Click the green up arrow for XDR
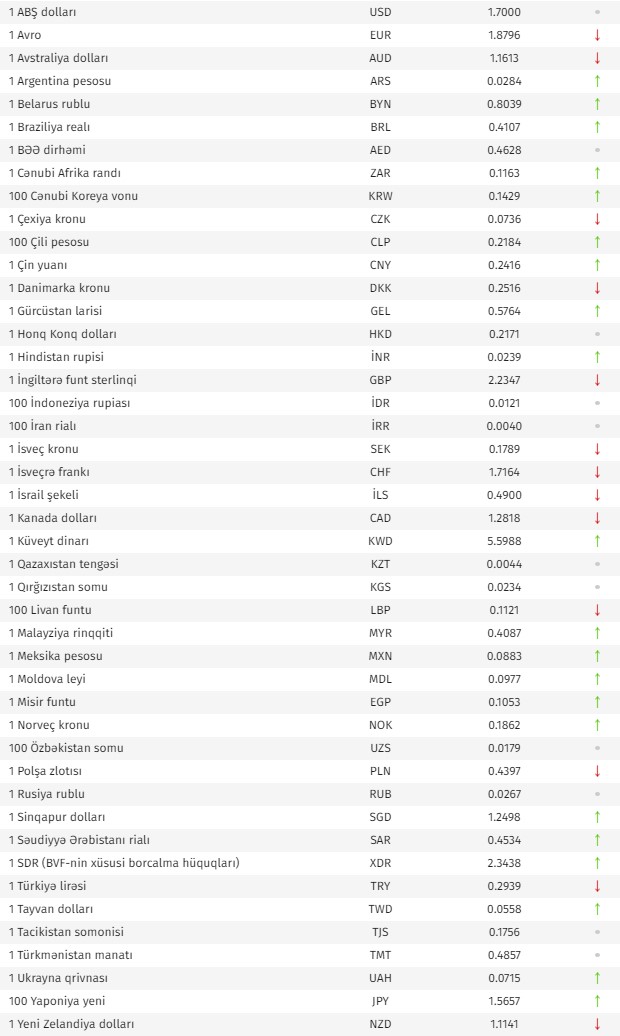620x1036 pixels. 598,863
